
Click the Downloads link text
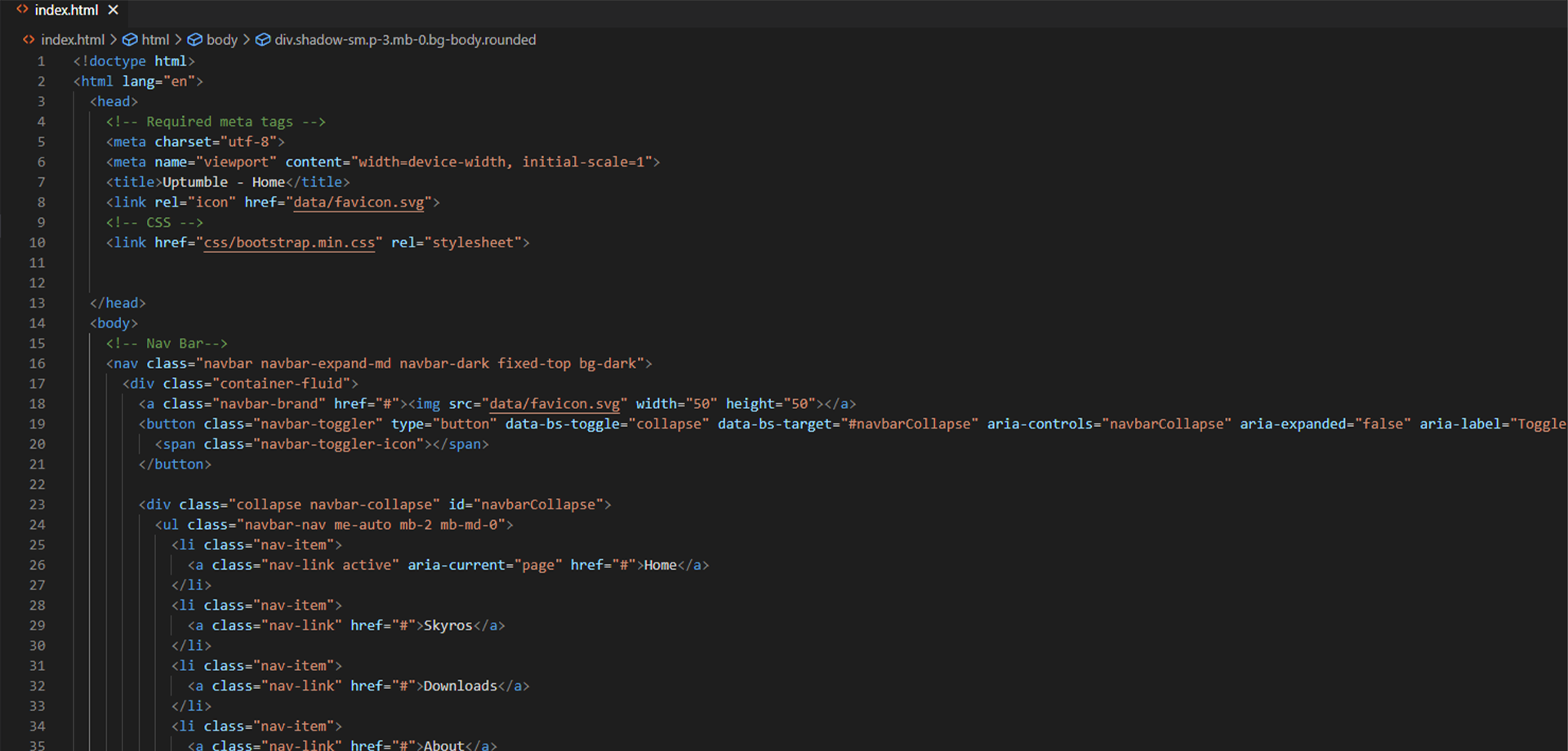click(461, 686)
